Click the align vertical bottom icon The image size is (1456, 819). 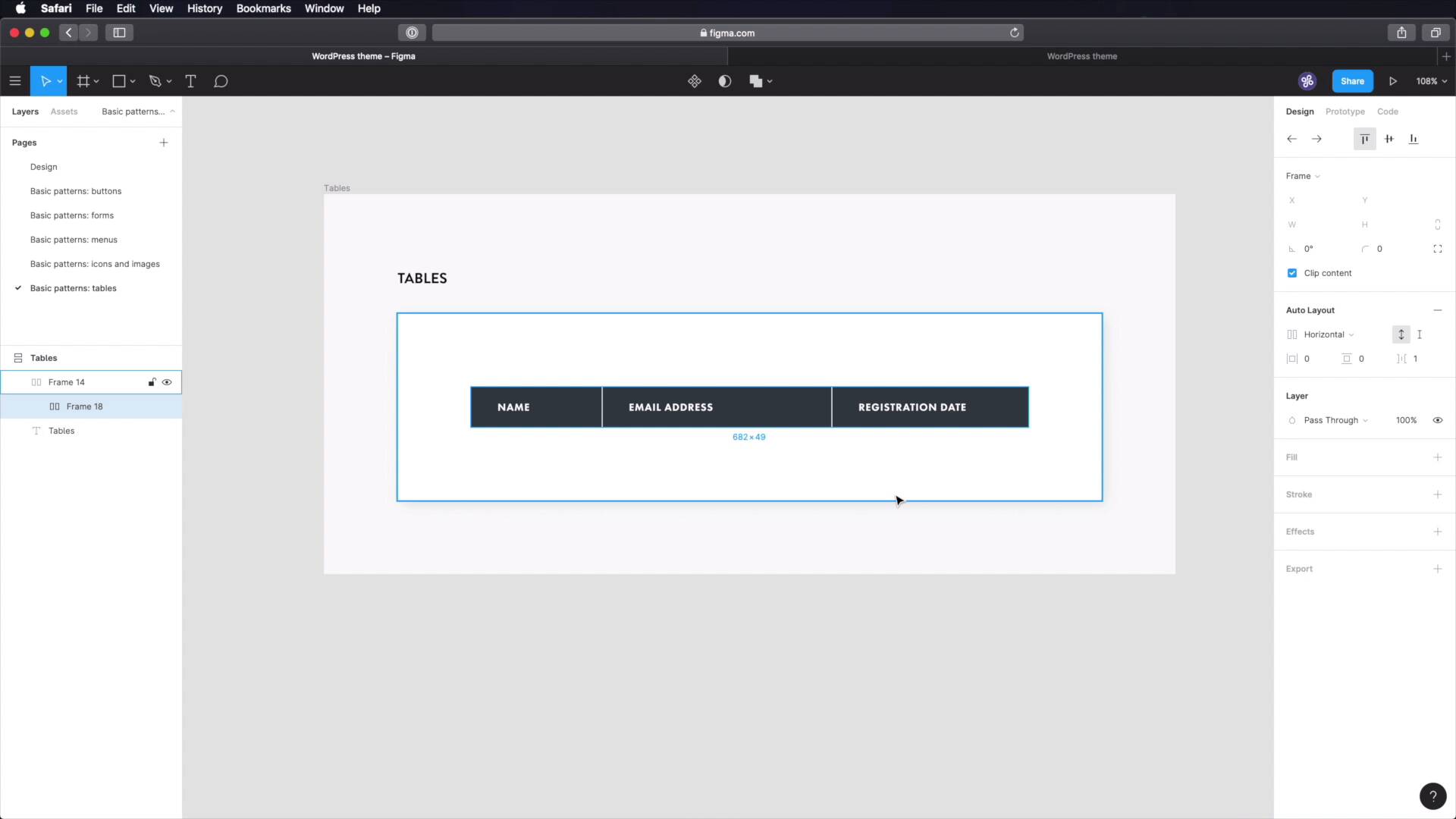[1414, 139]
